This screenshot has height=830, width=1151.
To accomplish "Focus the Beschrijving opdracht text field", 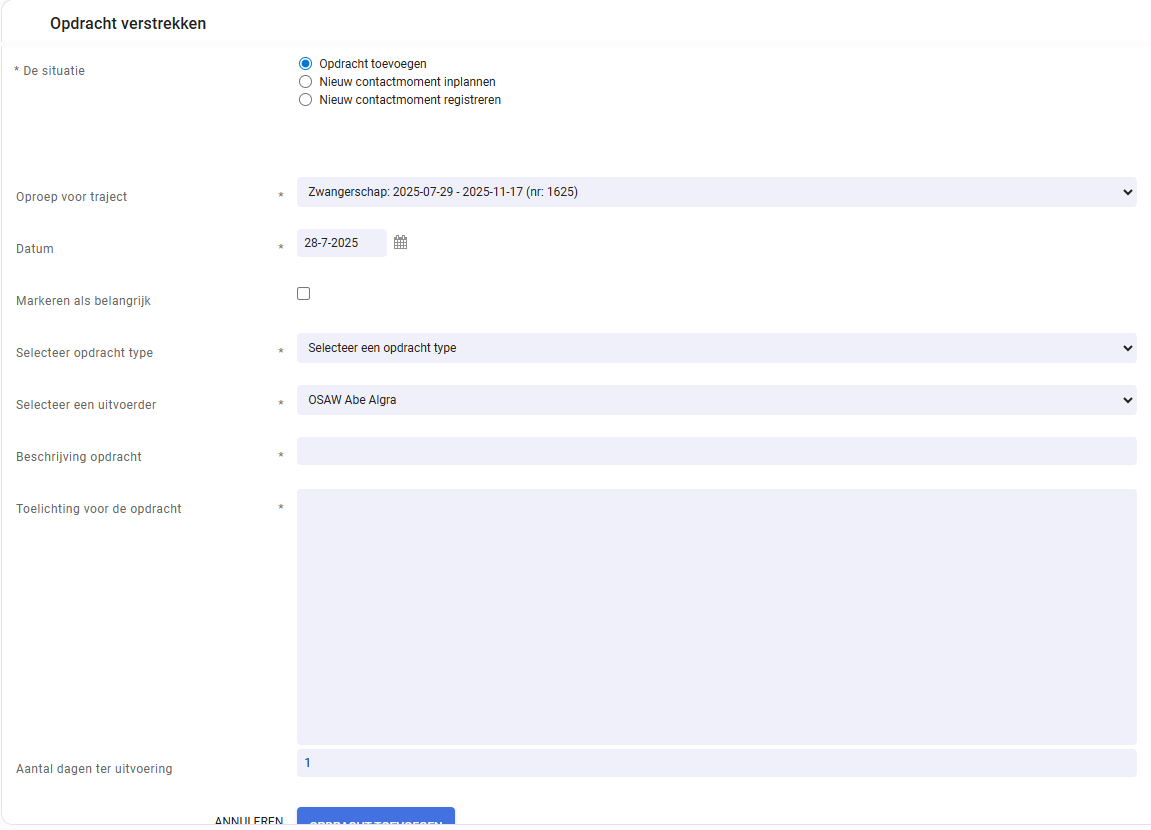I will [716, 451].
